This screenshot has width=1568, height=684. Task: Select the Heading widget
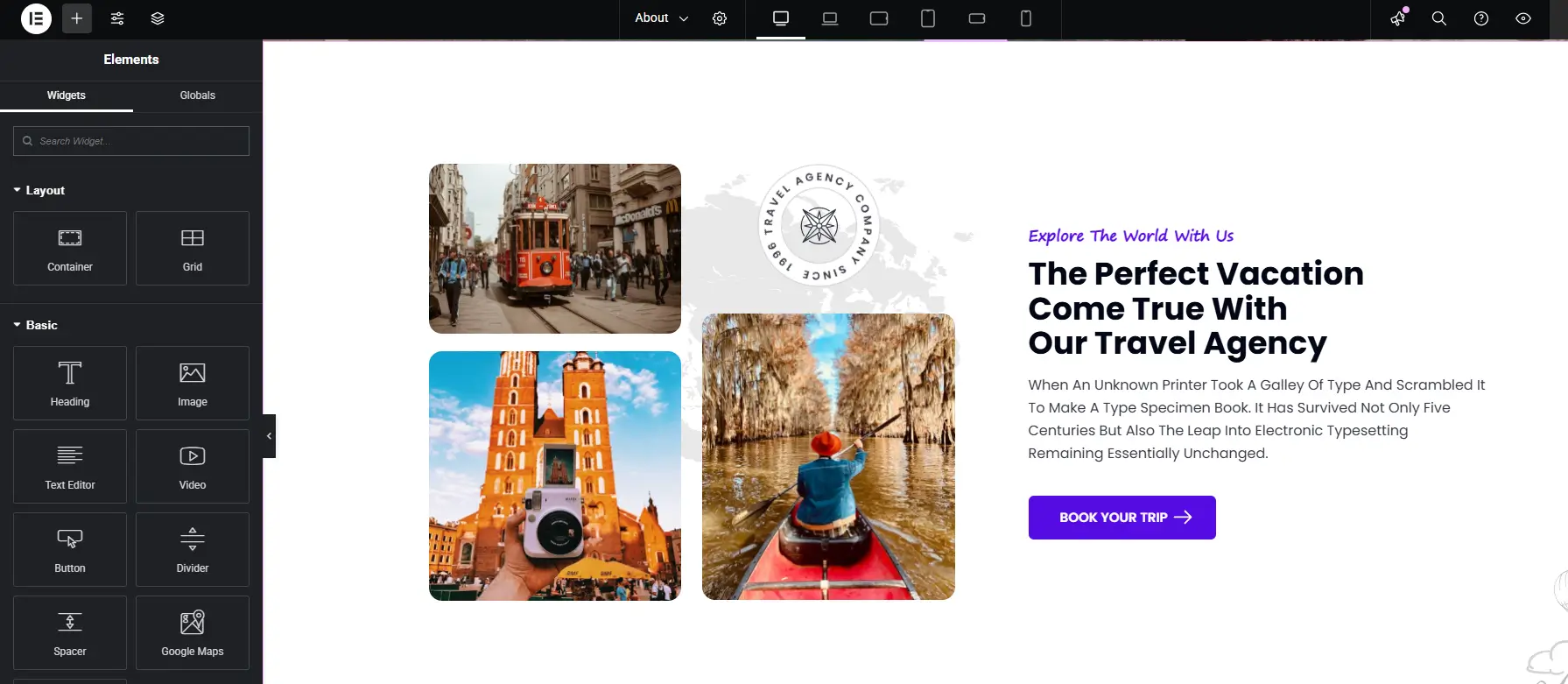point(70,383)
